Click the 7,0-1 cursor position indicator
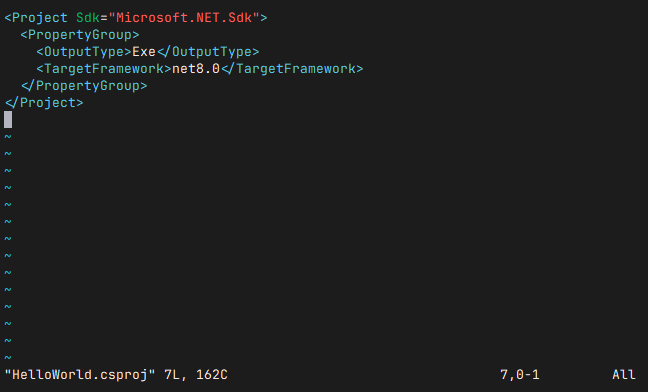 pyautogui.click(x=520, y=375)
